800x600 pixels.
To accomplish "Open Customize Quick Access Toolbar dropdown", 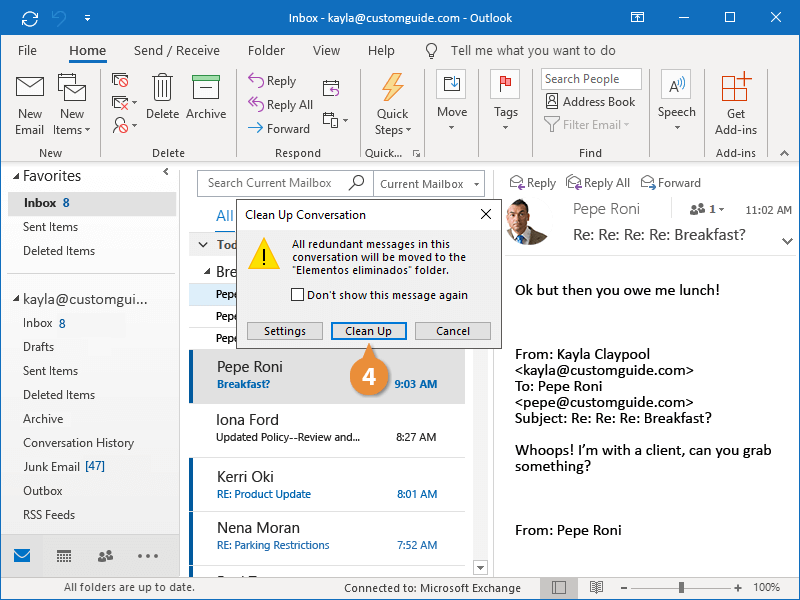I will 88,18.
